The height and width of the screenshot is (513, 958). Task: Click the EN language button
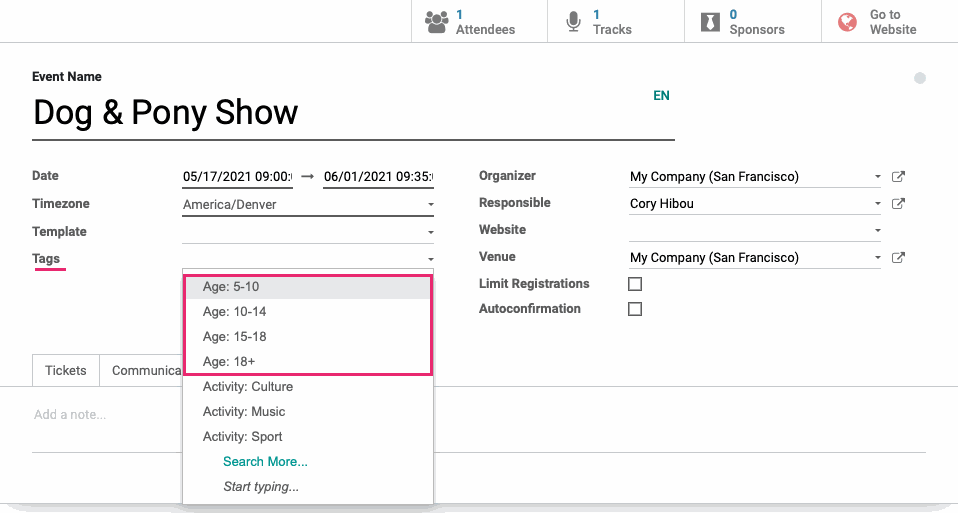(x=661, y=95)
